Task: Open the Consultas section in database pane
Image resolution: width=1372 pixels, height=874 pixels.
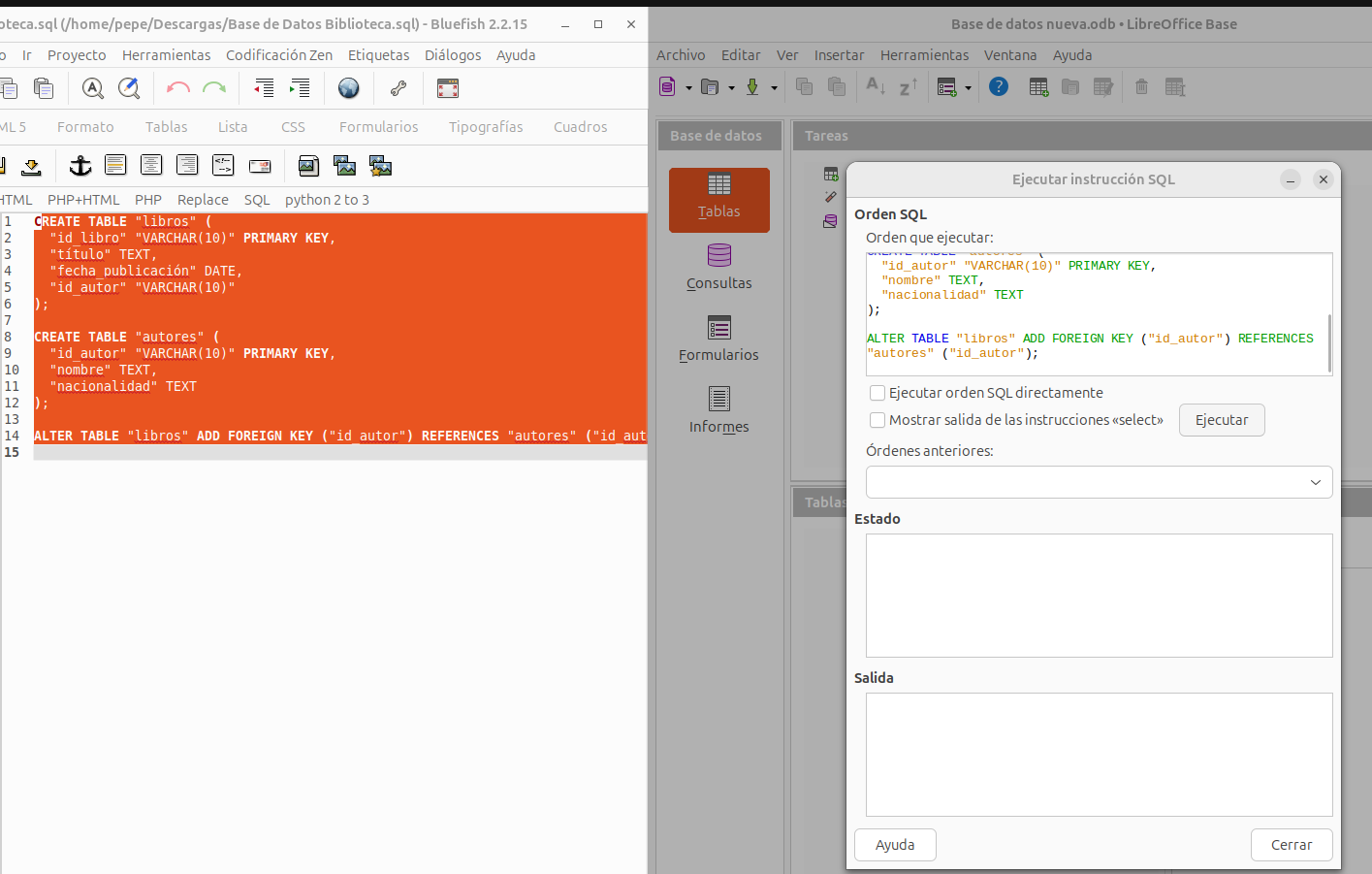Action: 718,267
